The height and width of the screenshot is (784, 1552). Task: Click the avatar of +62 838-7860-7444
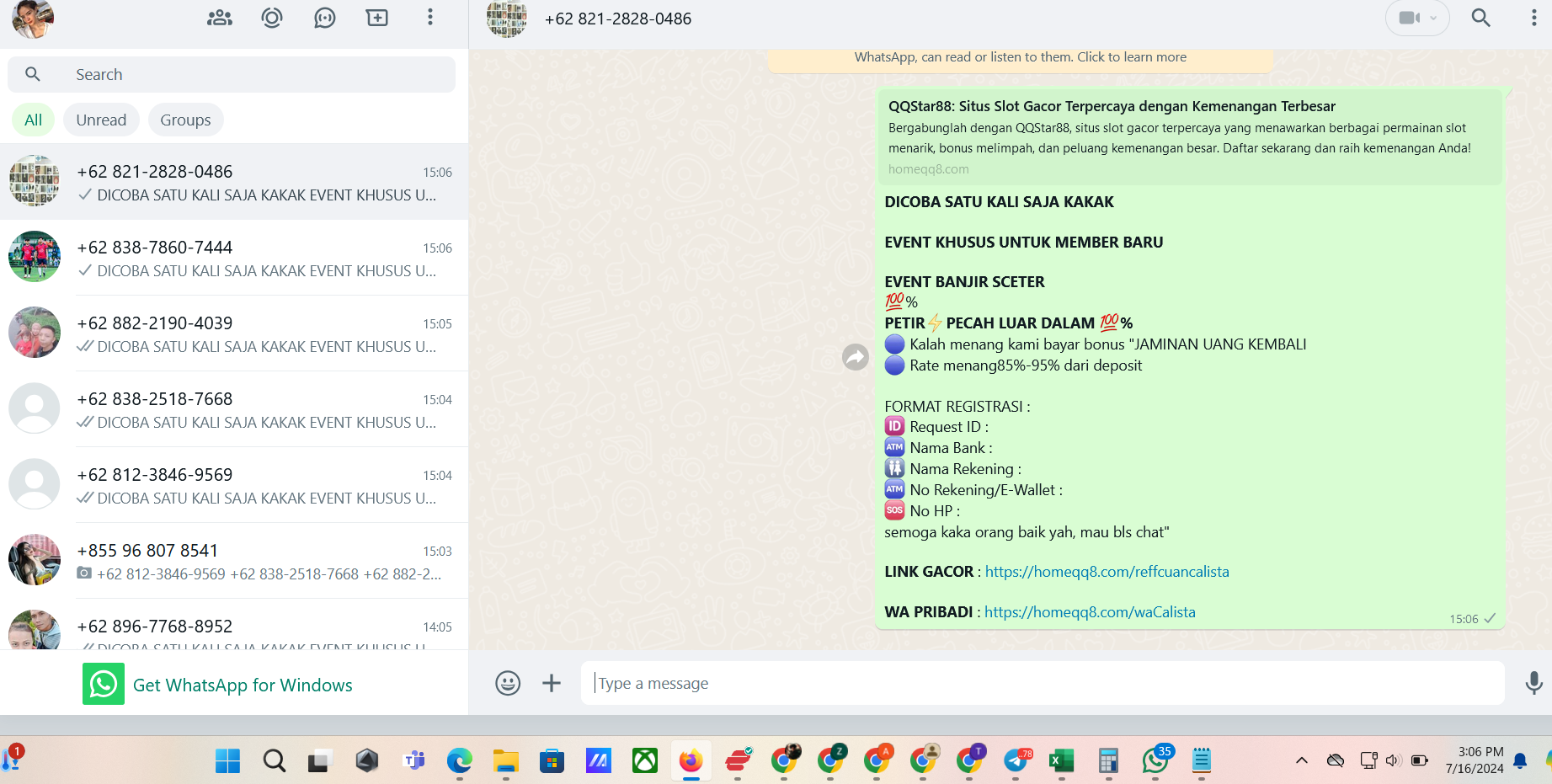point(35,257)
